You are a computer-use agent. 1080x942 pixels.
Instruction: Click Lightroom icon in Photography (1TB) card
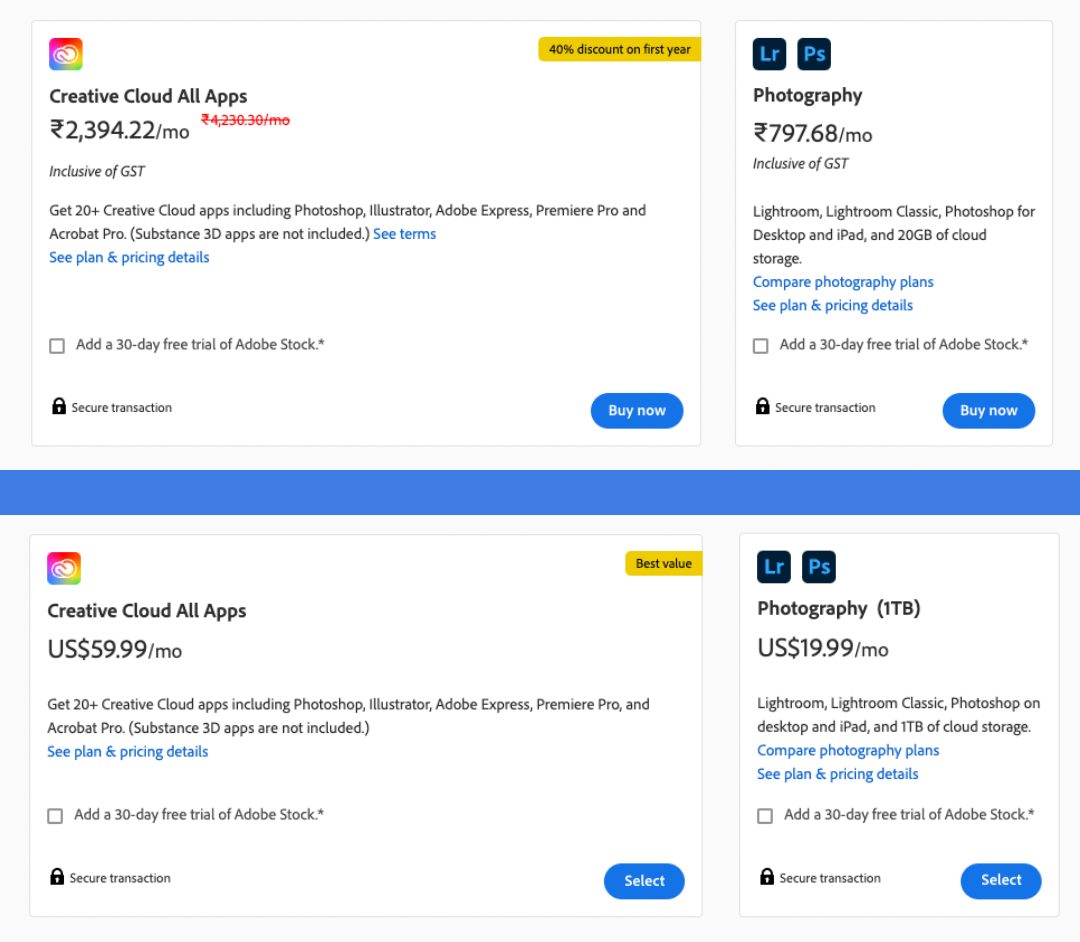coord(774,567)
